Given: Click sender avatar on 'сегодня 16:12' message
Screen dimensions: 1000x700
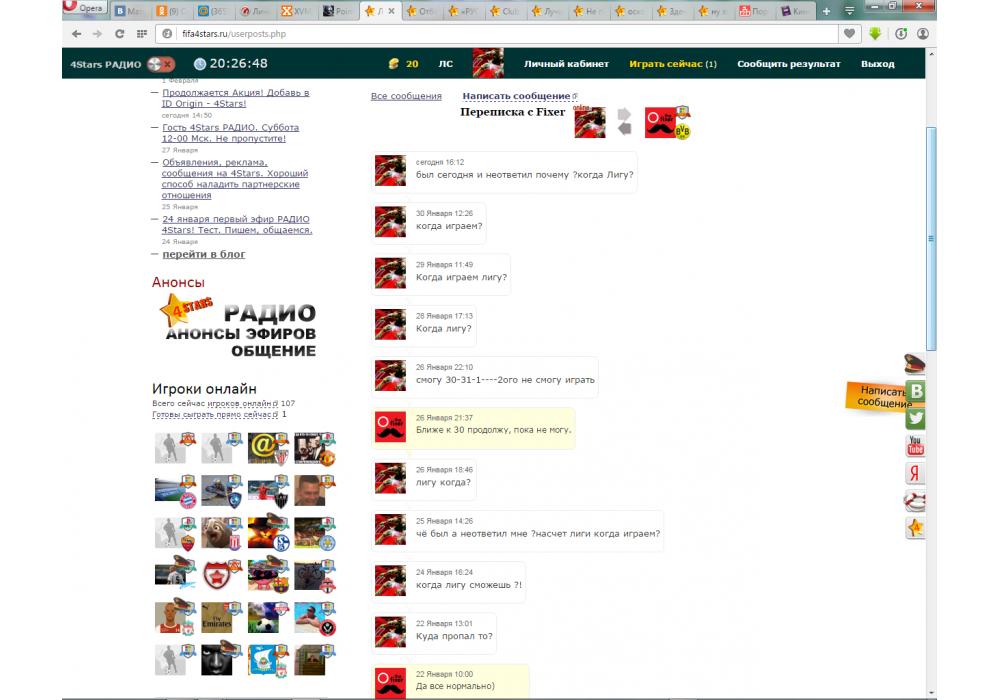Looking at the screenshot, I should coord(390,170).
